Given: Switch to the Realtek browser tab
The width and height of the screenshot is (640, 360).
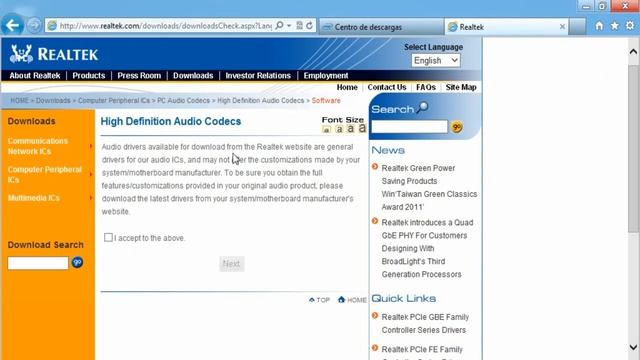Looking at the screenshot, I should pyautogui.click(x=506, y=27).
